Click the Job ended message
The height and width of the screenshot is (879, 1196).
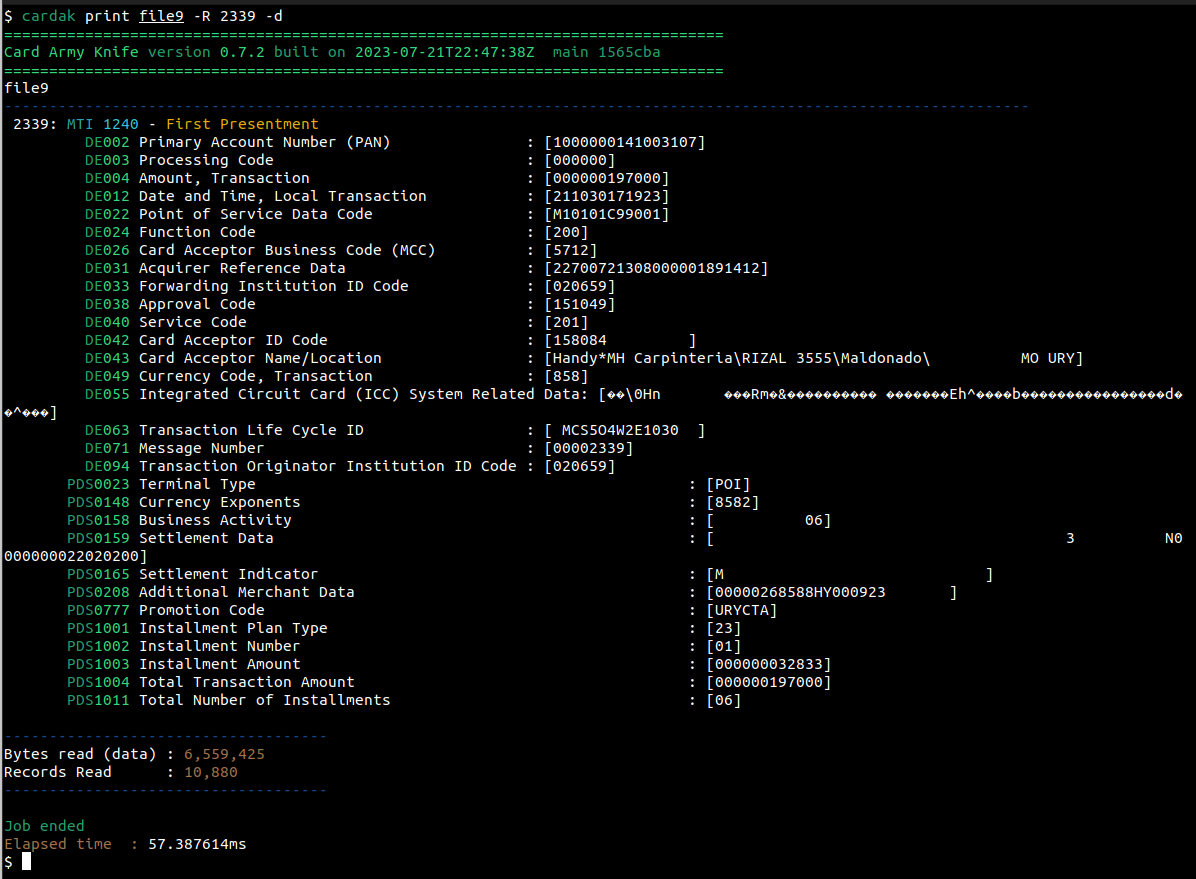pos(44,826)
